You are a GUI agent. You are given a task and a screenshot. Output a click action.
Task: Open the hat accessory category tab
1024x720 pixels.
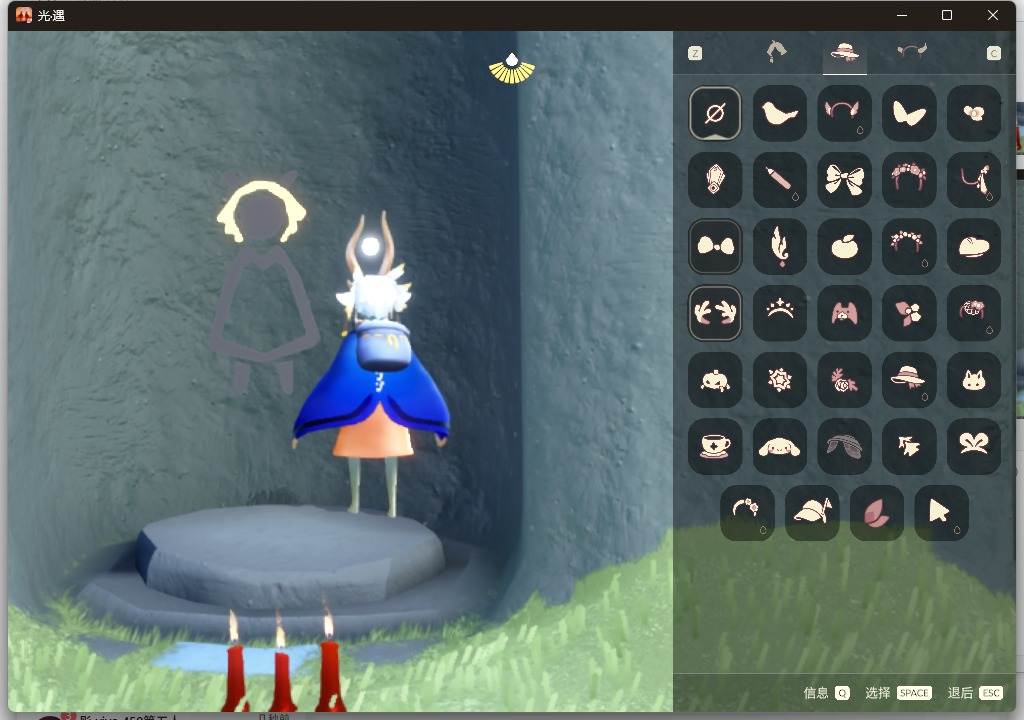(844, 52)
